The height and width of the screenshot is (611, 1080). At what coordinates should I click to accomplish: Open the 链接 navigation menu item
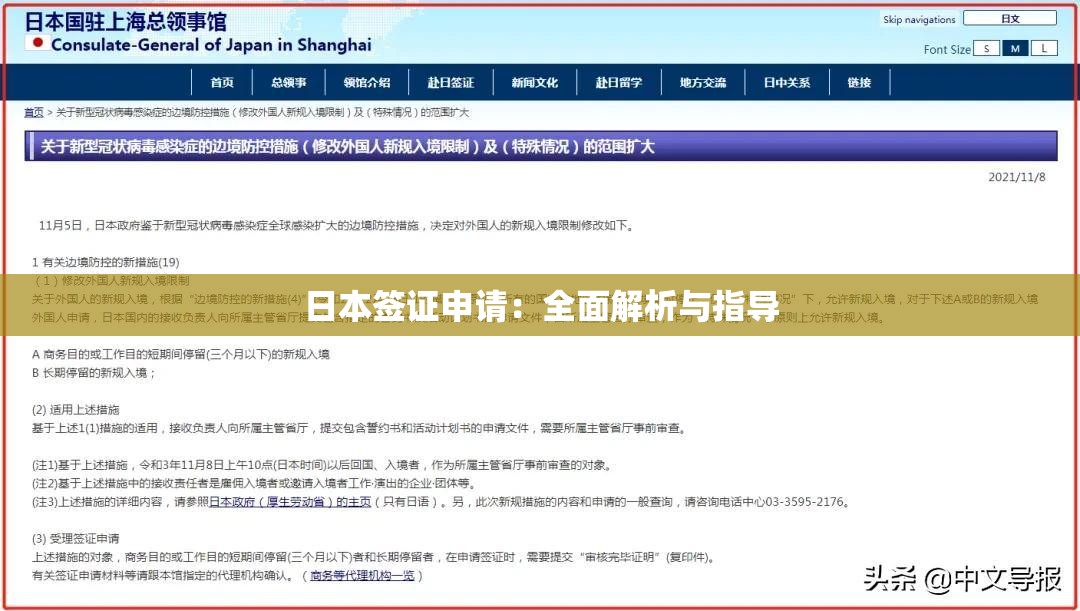click(860, 82)
